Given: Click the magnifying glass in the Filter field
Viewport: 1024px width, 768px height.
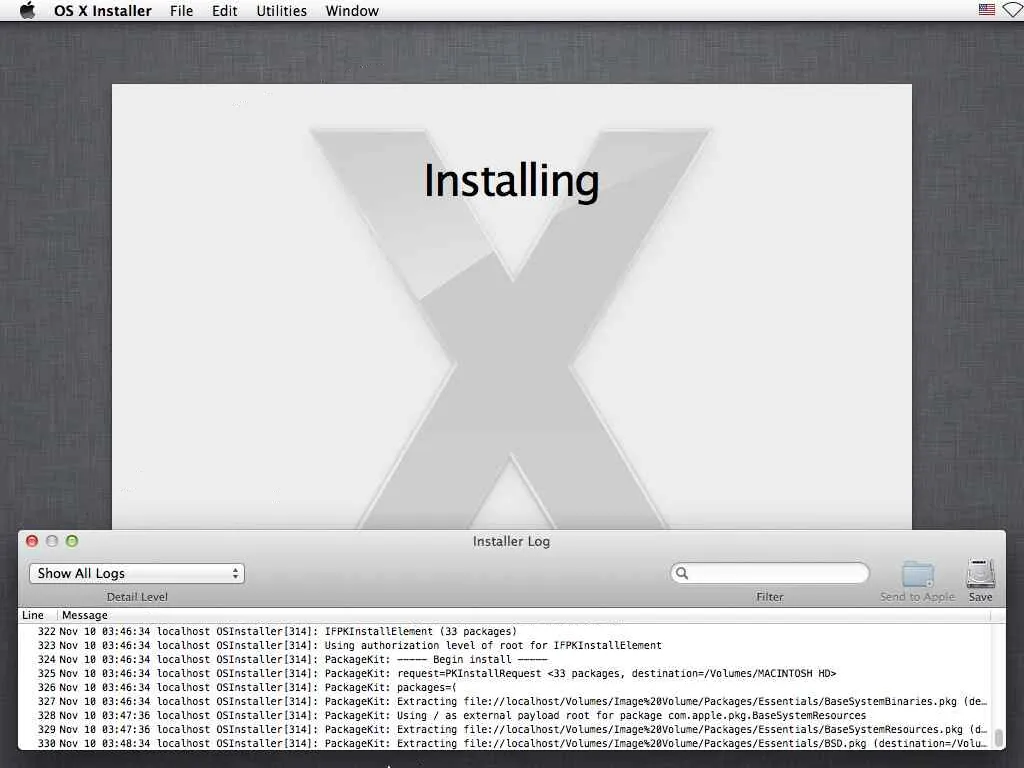Looking at the screenshot, I should (682, 573).
